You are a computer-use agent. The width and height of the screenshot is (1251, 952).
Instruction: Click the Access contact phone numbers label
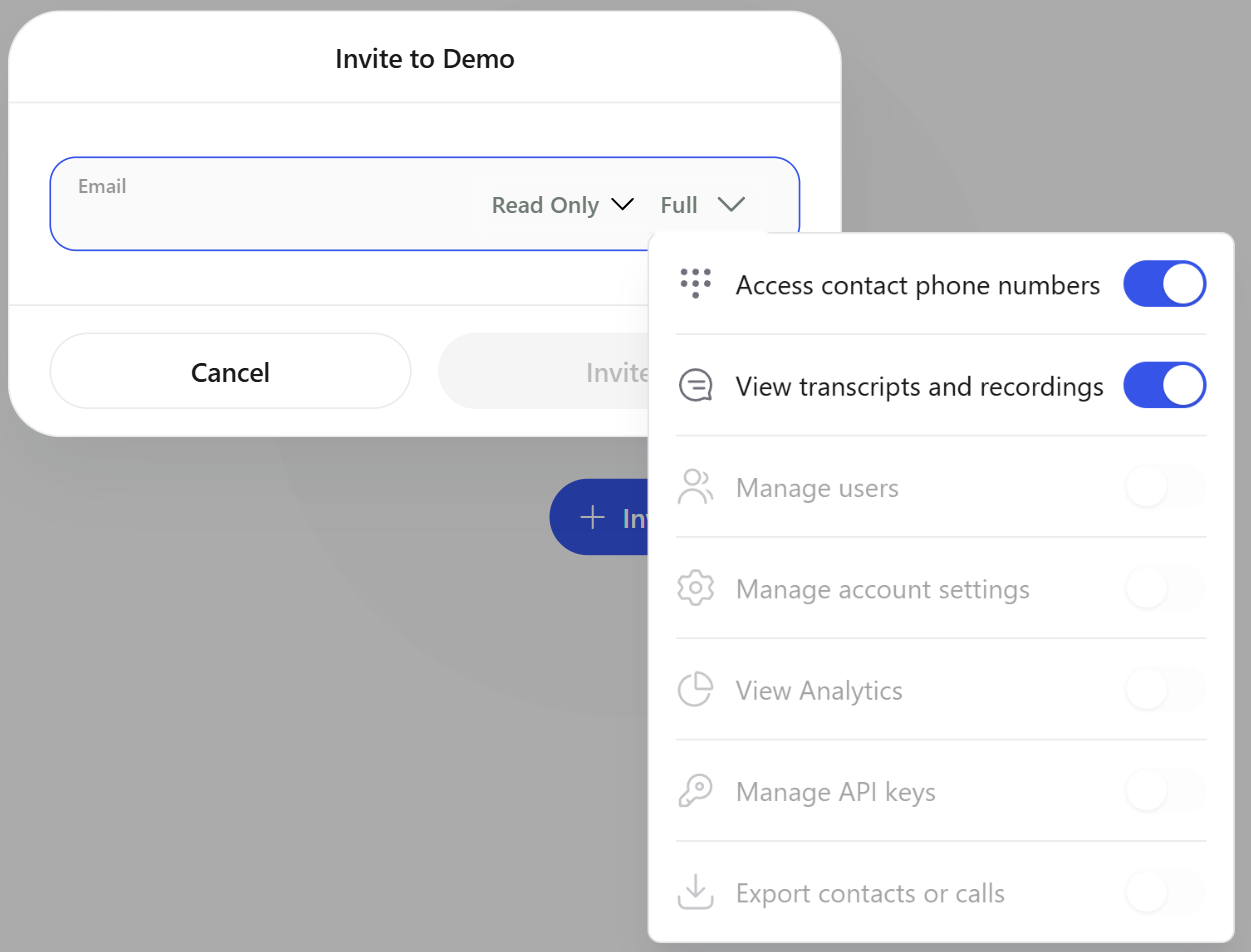[x=918, y=285]
